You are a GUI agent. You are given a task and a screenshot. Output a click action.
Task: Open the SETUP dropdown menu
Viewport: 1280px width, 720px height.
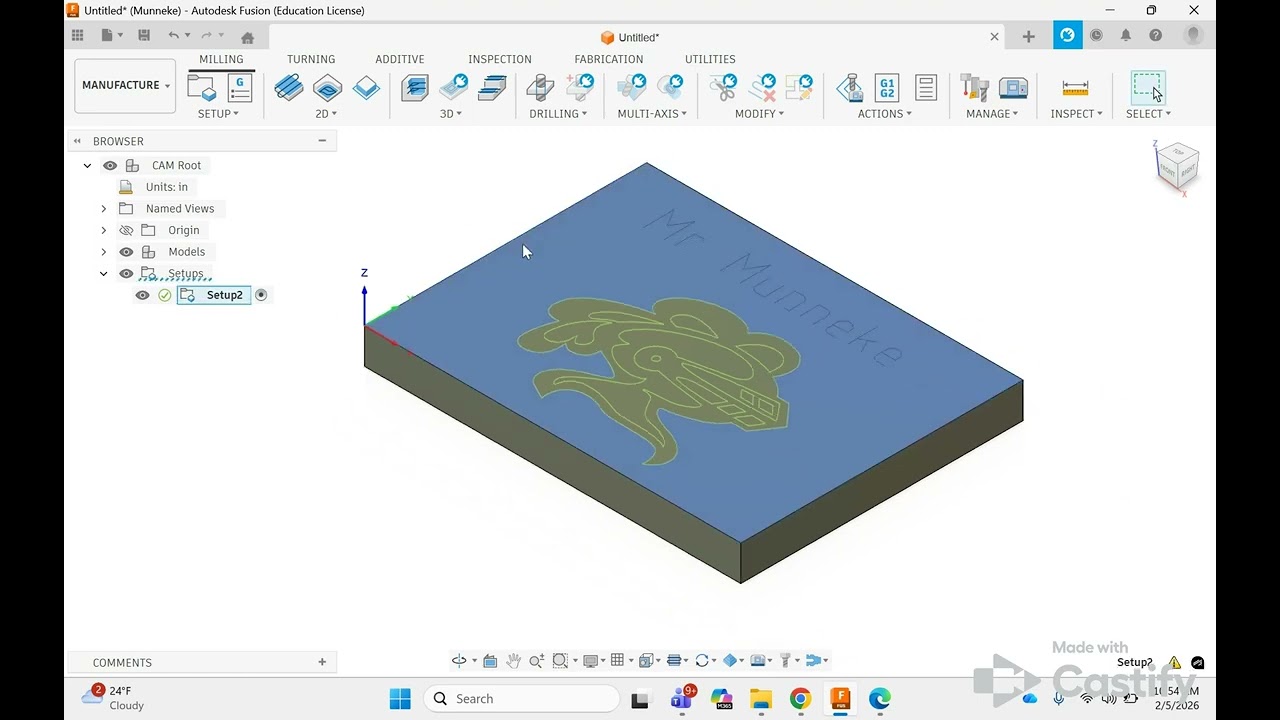[x=218, y=114]
